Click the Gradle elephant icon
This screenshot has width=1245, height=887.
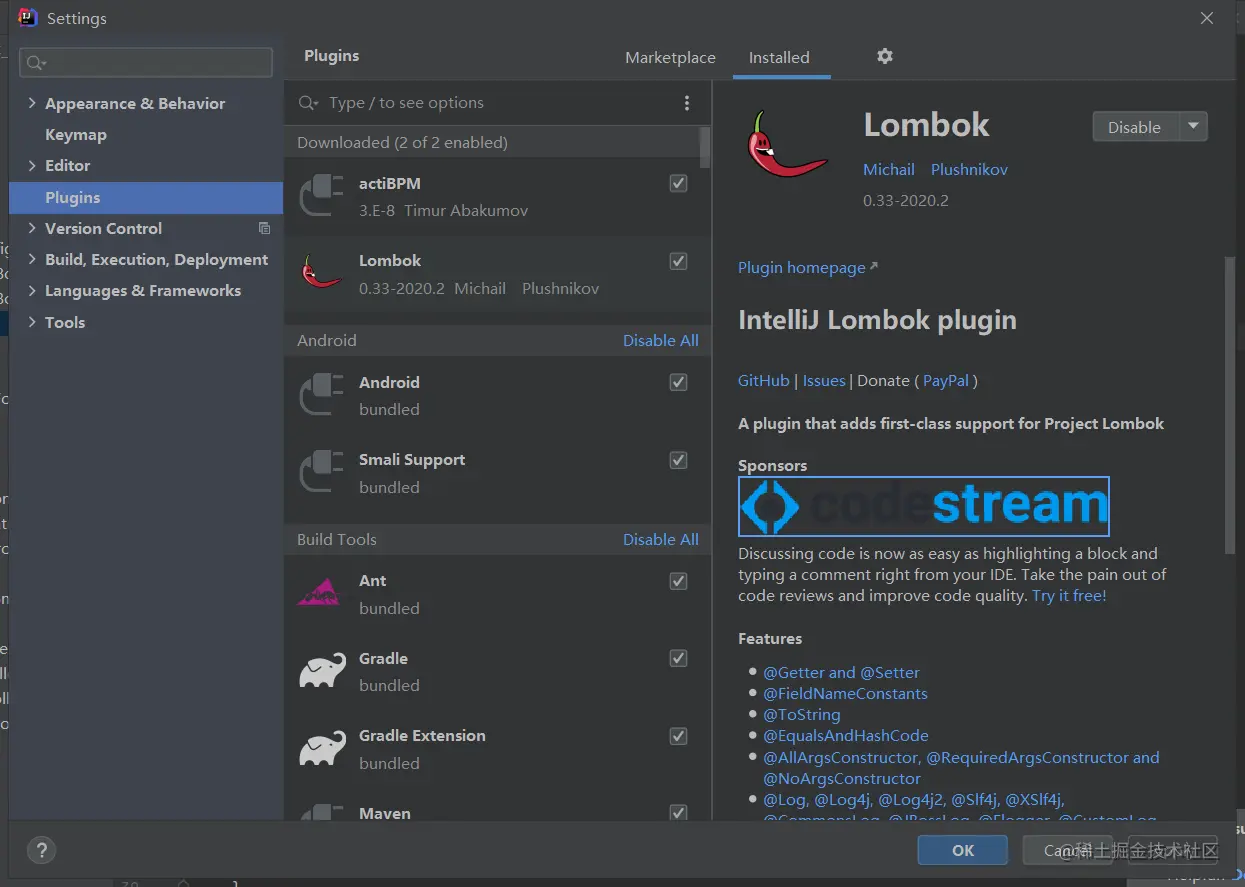322,671
